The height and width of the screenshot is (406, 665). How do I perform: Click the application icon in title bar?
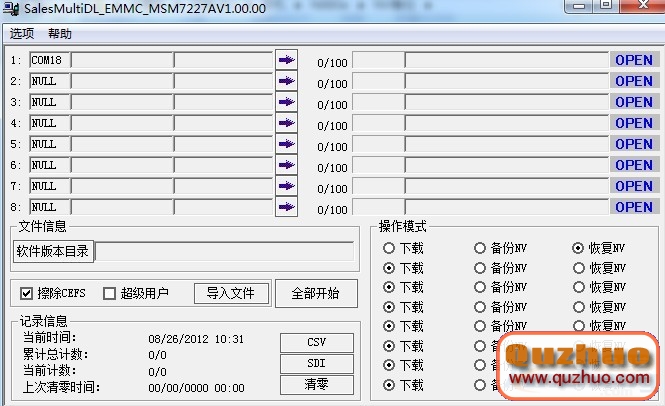(x=11, y=9)
